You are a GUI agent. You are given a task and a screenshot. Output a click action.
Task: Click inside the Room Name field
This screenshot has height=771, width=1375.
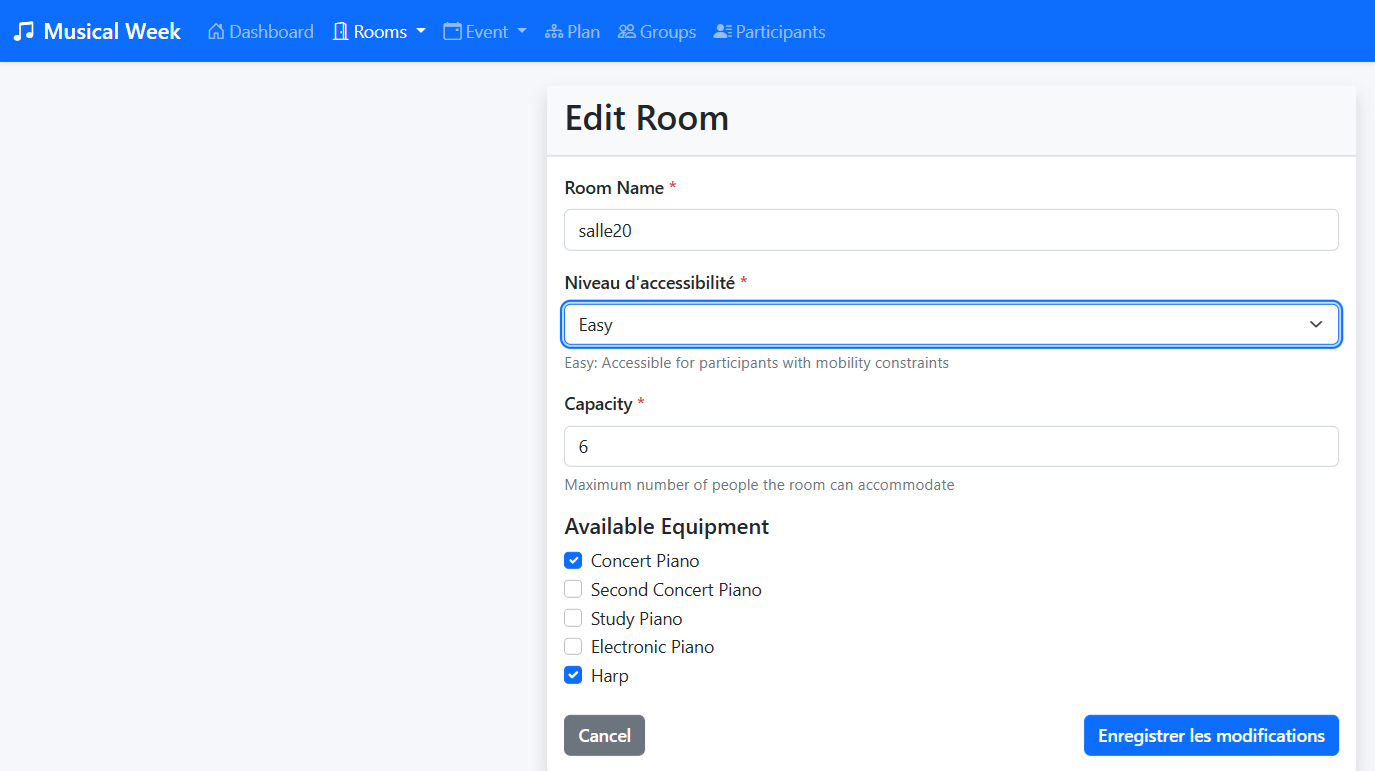coord(951,229)
